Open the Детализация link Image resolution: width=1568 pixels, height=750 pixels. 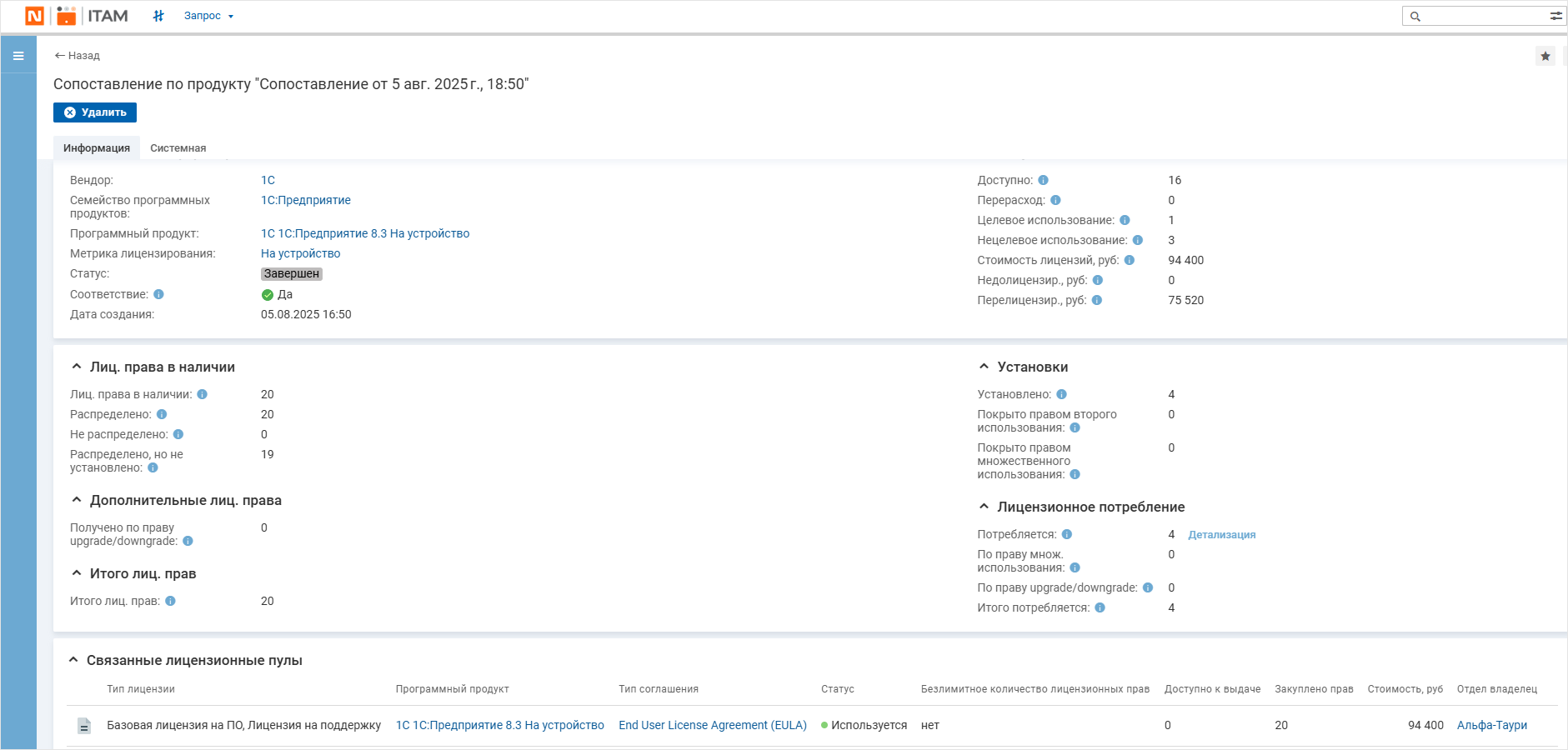pos(1221,535)
